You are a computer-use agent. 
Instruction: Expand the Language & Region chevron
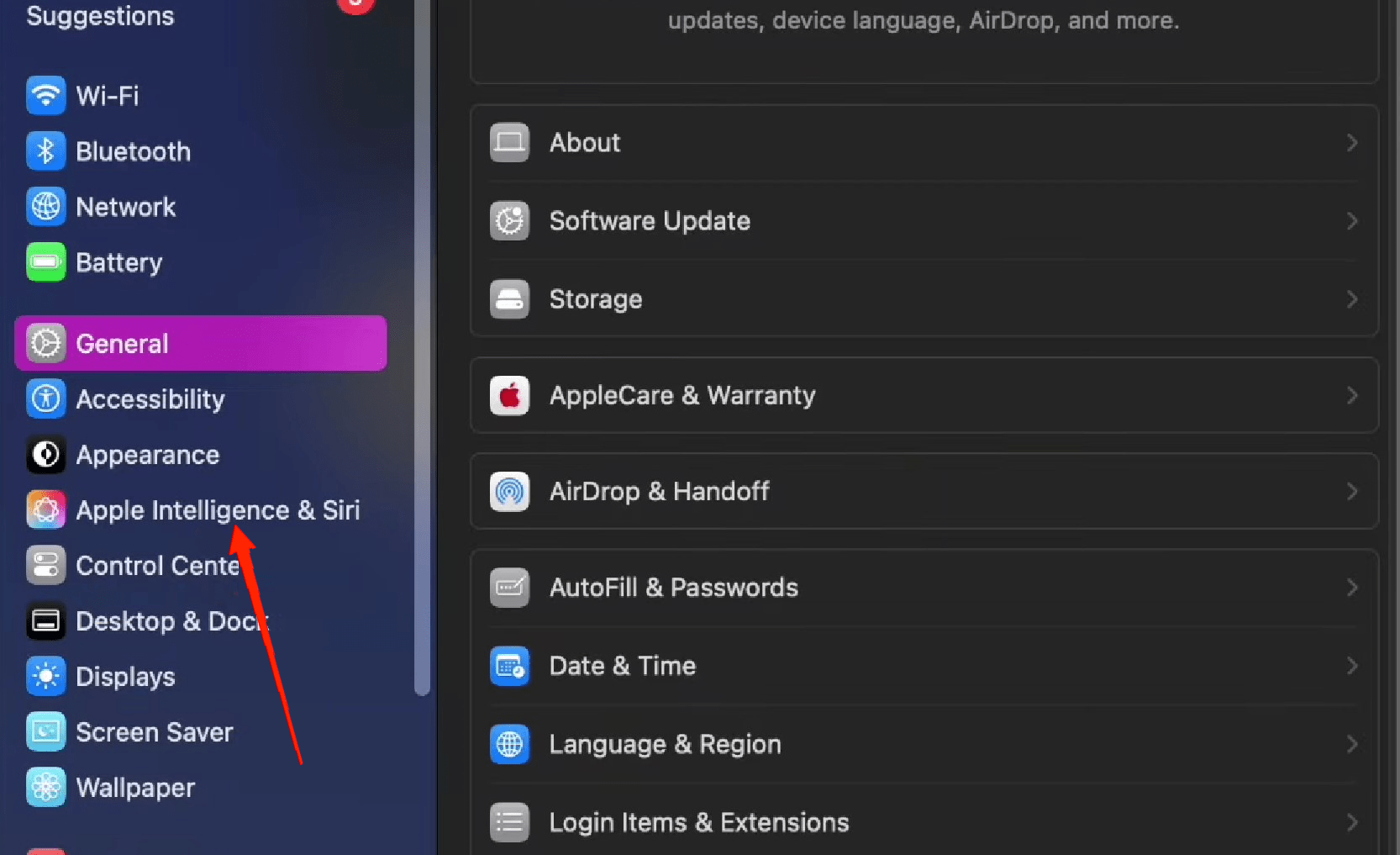(x=1352, y=744)
